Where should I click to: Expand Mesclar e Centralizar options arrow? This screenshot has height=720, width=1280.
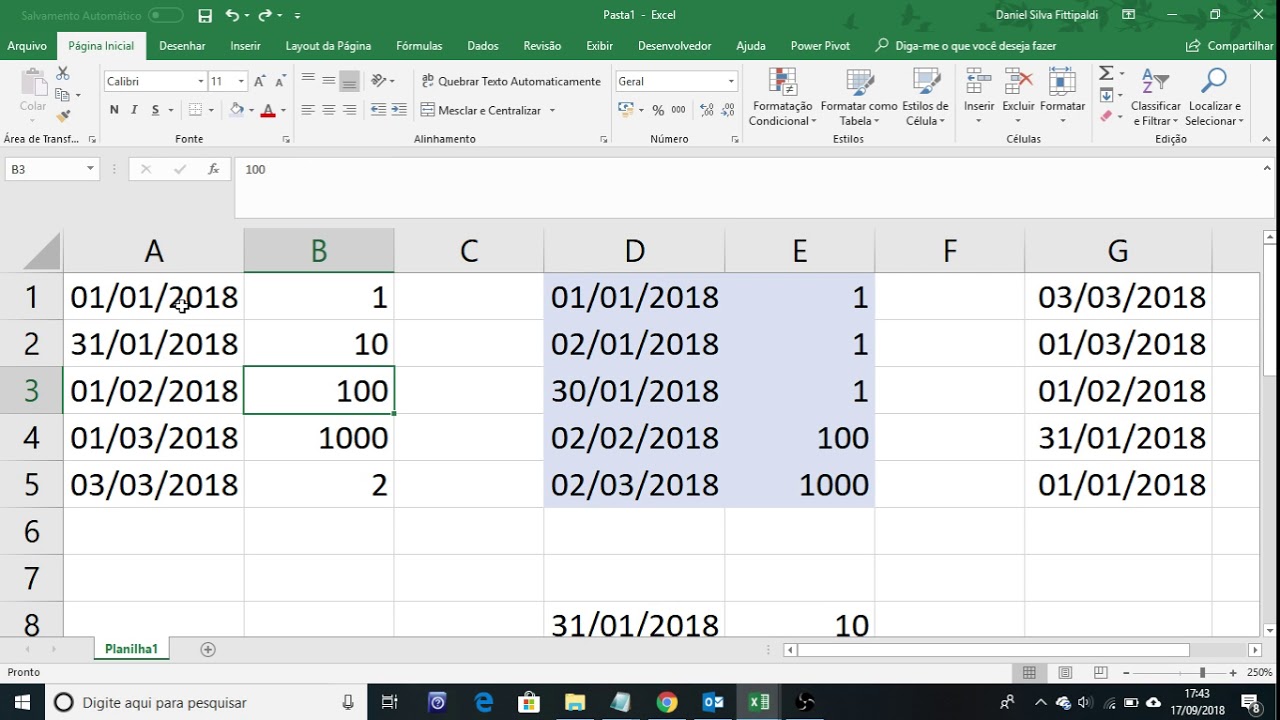[552, 110]
